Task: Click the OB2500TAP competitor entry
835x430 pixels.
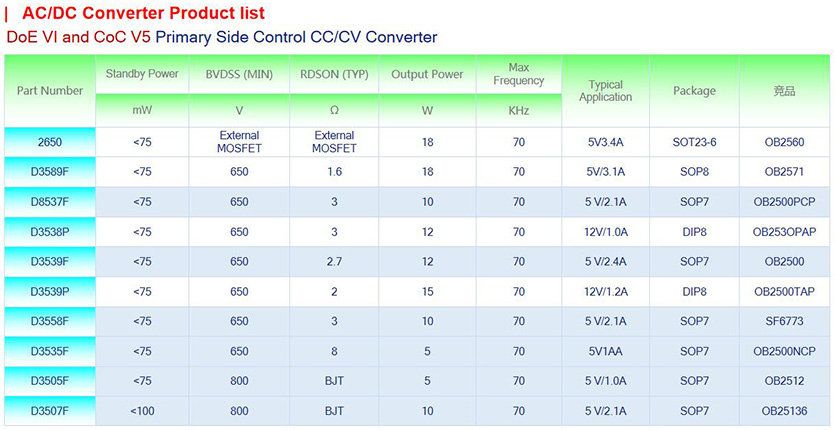Action: (x=784, y=292)
